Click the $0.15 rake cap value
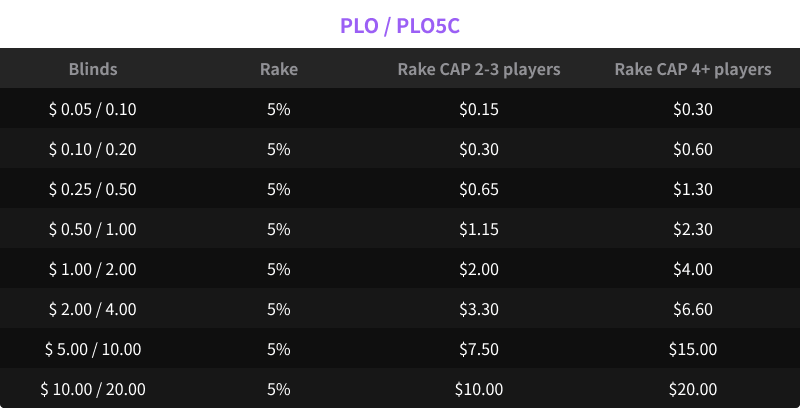Viewport: 800px width, 408px height. pos(478,109)
